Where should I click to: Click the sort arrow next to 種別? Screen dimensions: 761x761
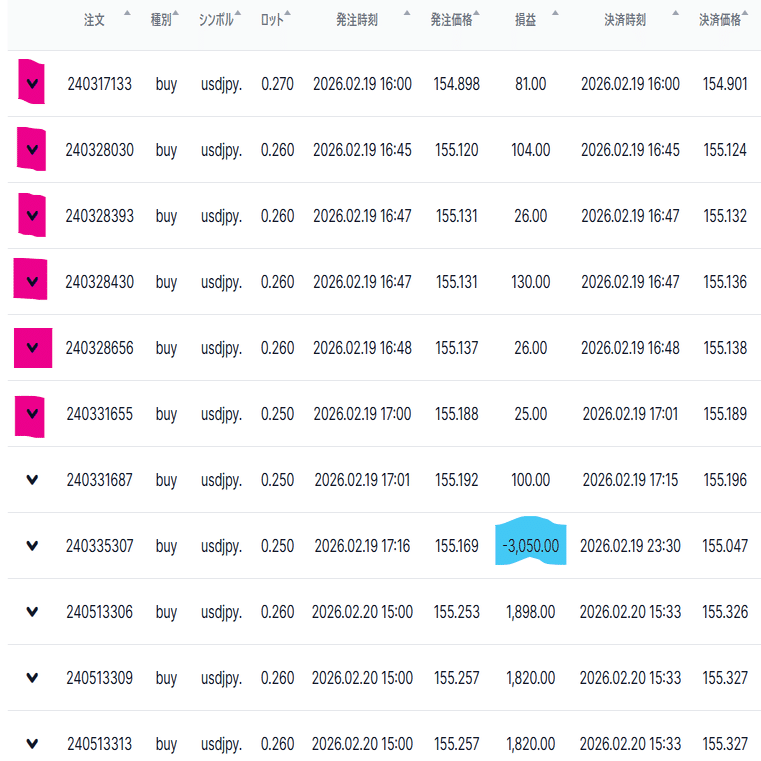click(x=176, y=14)
